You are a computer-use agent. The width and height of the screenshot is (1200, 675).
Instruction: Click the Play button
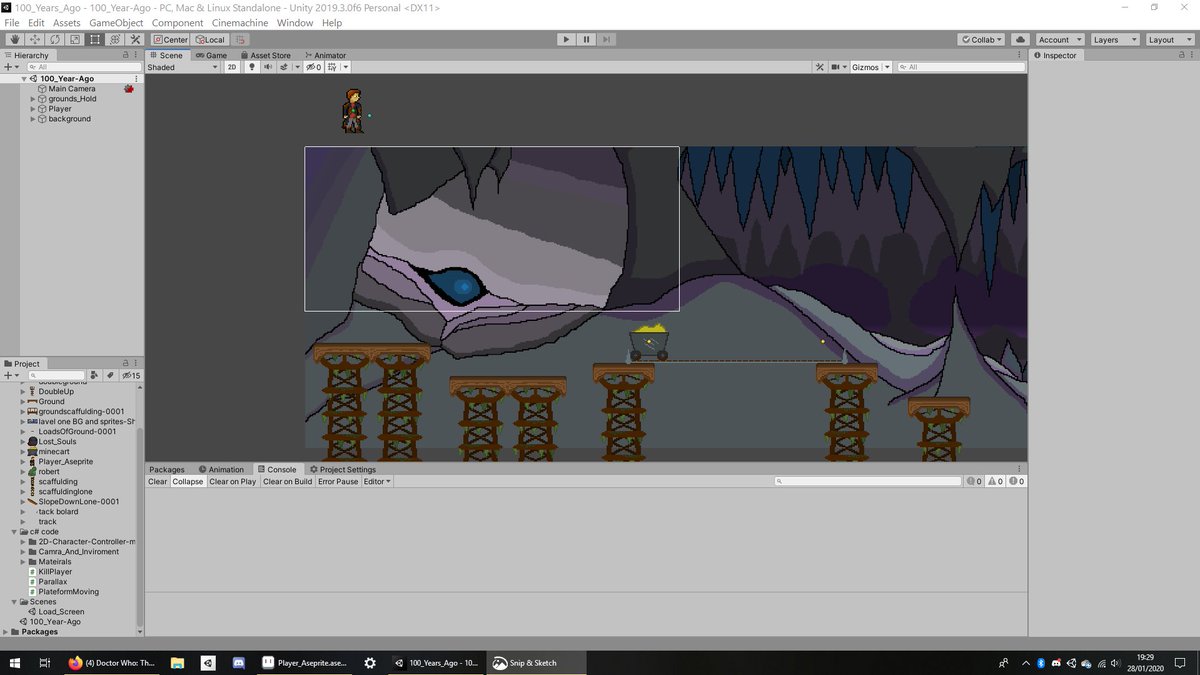pyautogui.click(x=566, y=39)
